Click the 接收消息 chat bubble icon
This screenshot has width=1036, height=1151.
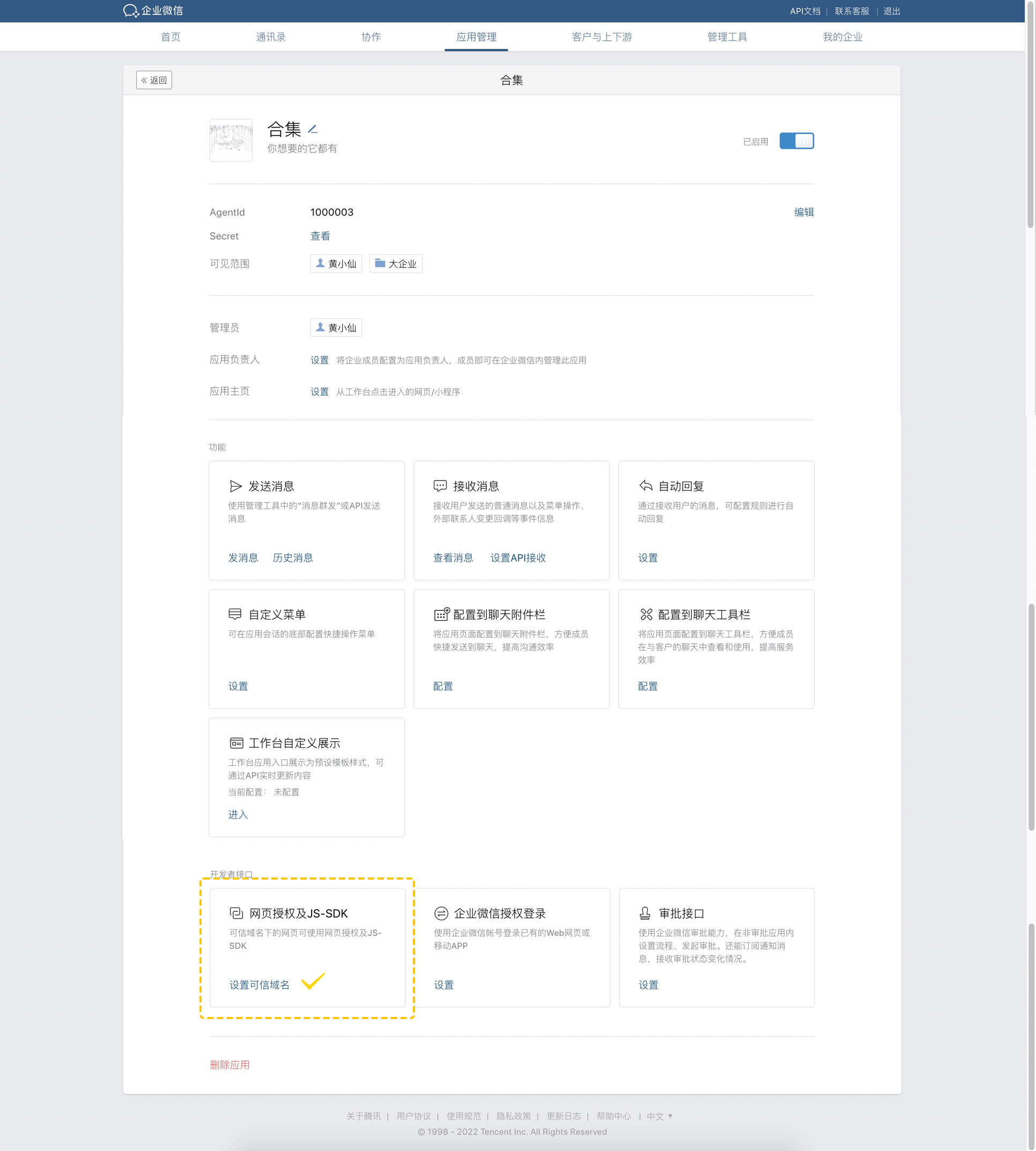pyautogui.click(x=440, y=486)
